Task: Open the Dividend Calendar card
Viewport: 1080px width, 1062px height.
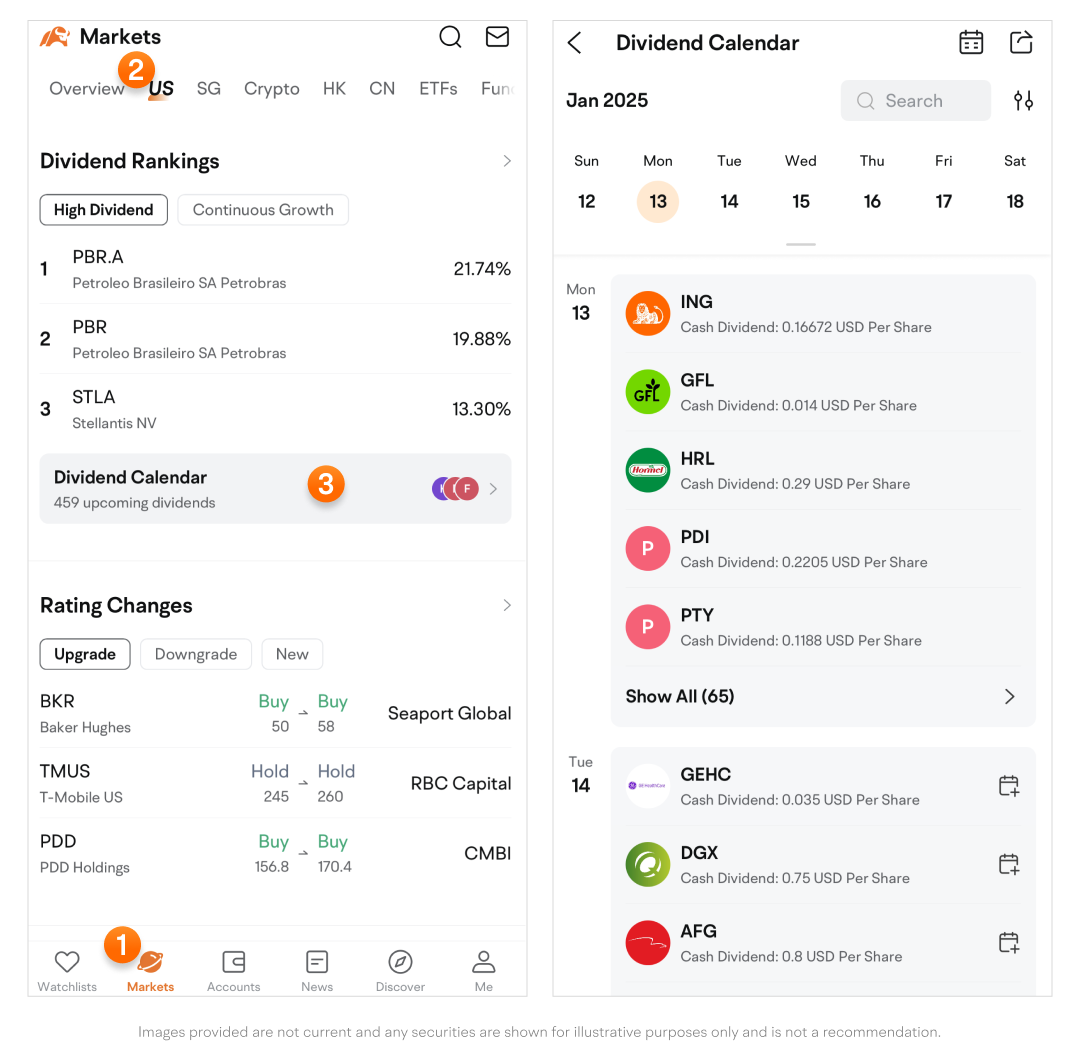Action: coord(275,489)
